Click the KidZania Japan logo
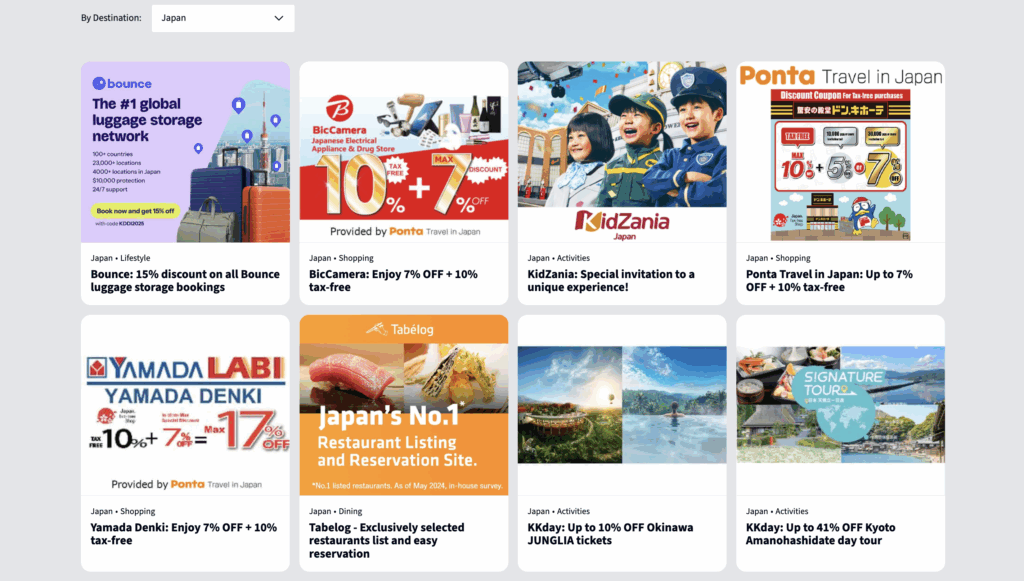 622,224
